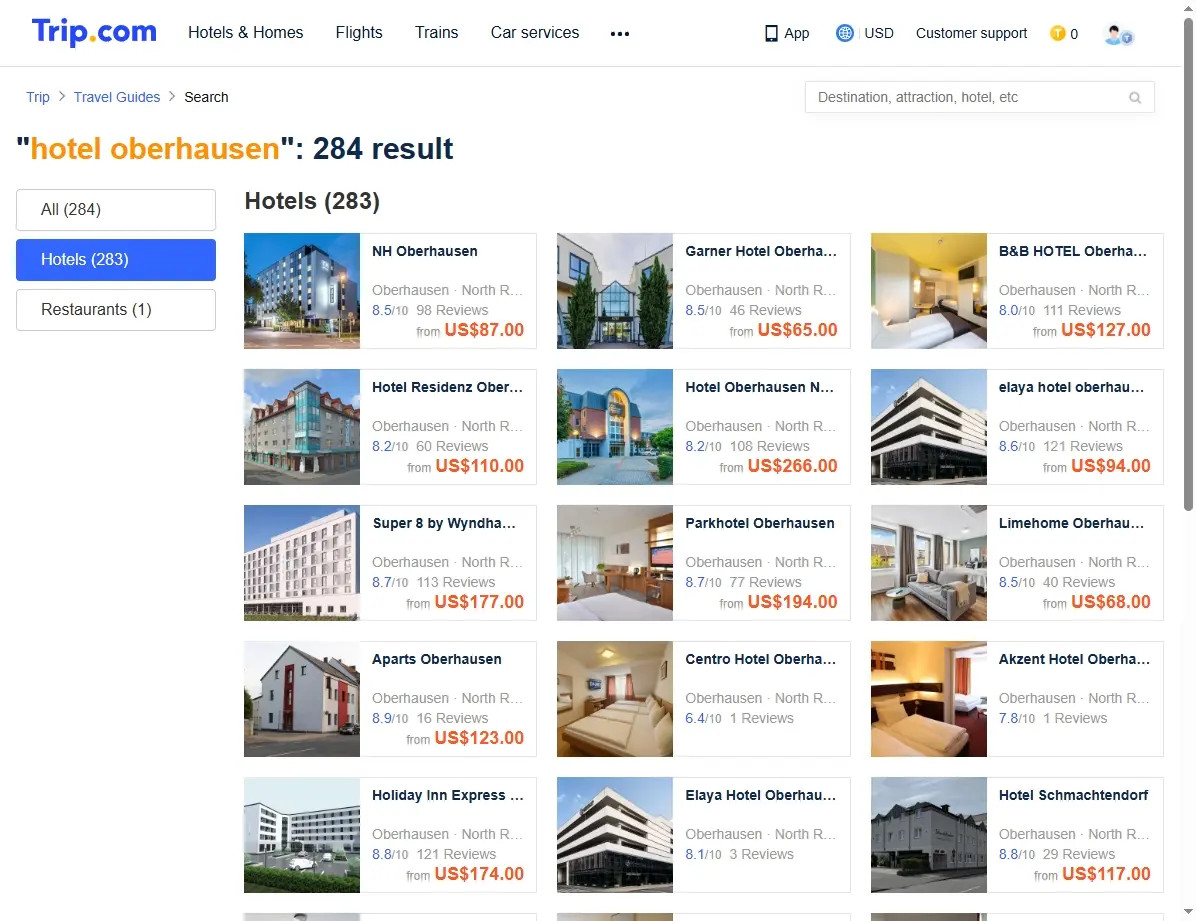Select the All (284) filter
Screen dimensions: 1196x921
point(116,209)
